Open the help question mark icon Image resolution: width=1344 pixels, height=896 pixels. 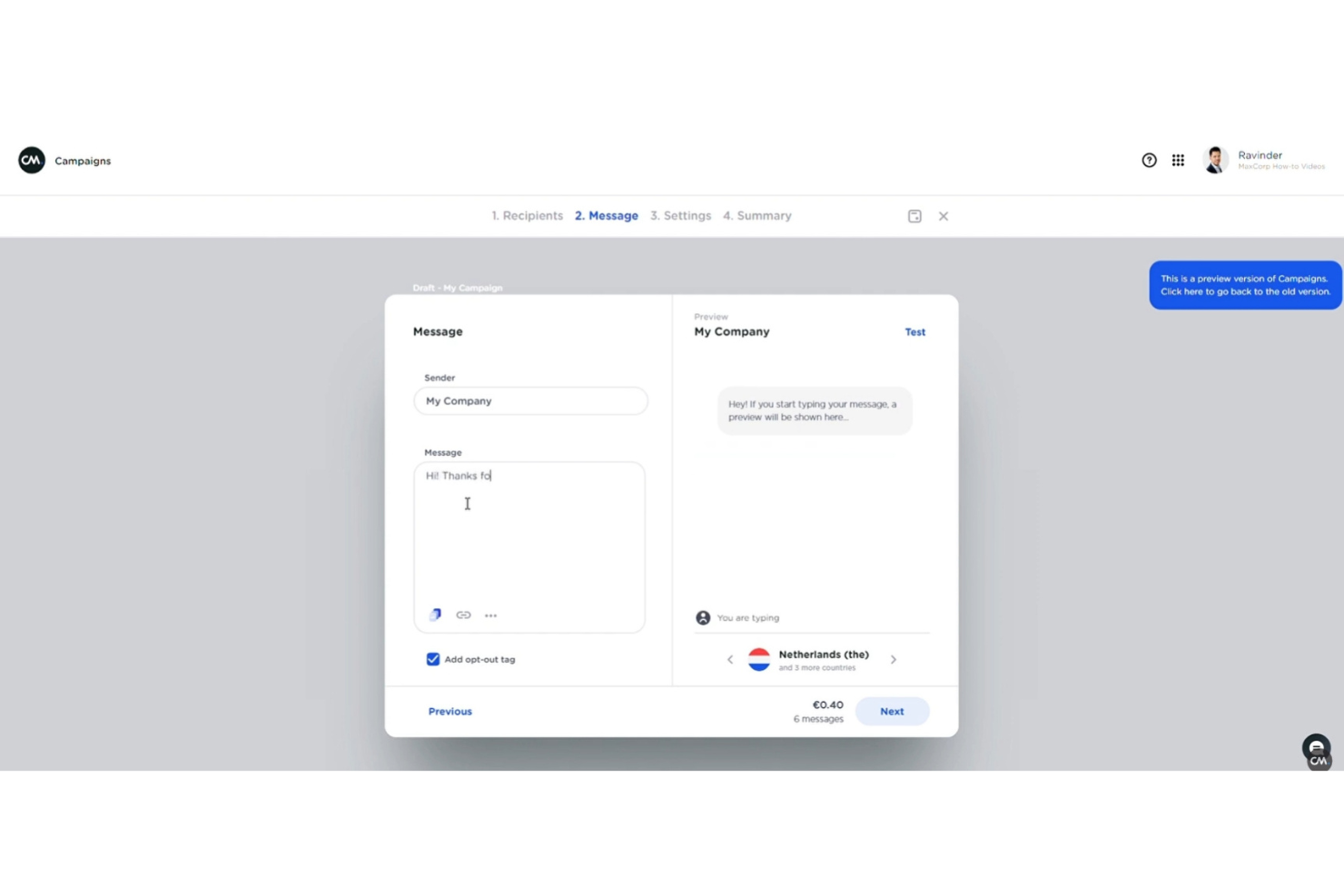[1149, 160]
